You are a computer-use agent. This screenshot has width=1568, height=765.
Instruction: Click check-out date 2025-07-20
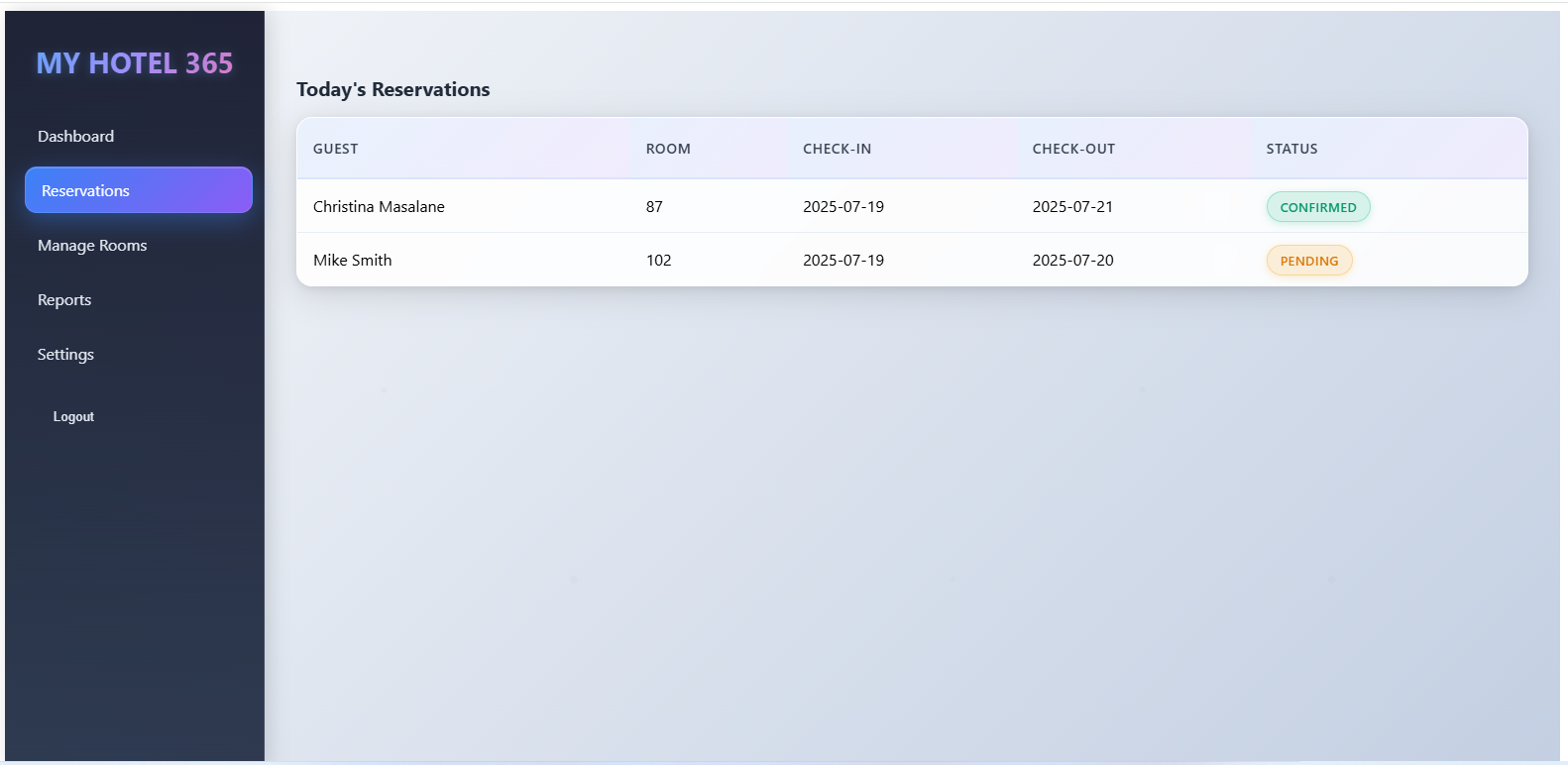tap(1072, 260)
